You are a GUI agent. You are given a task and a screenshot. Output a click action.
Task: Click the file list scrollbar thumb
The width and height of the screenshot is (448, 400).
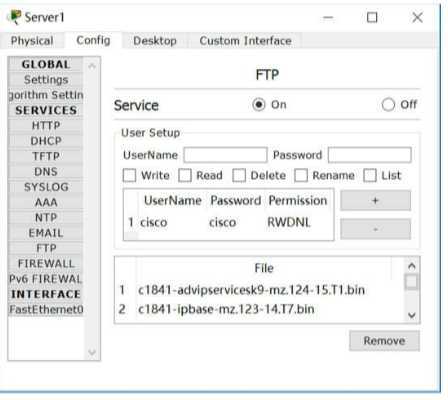pyautogui.click(x=412, y=282)
